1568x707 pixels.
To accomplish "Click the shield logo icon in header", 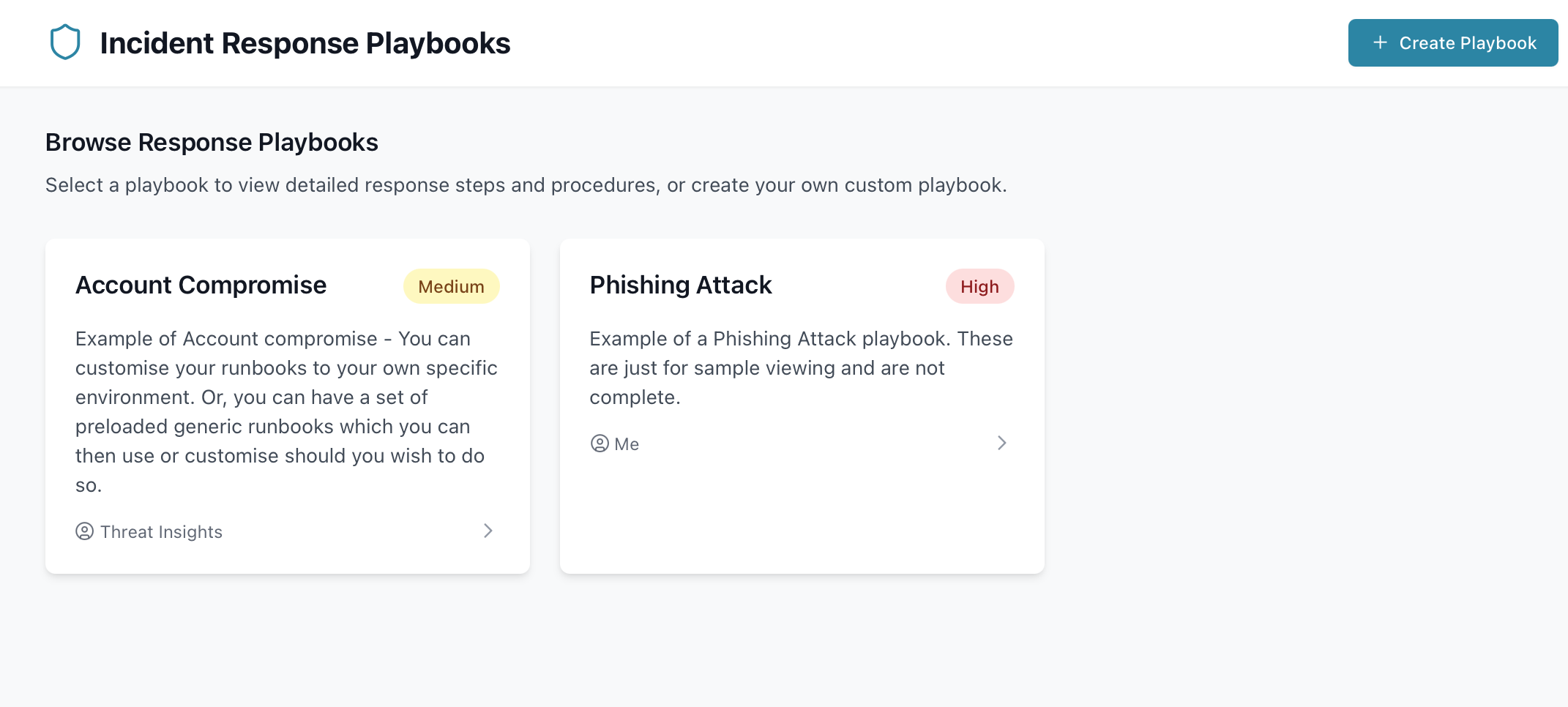I will 65,42.
